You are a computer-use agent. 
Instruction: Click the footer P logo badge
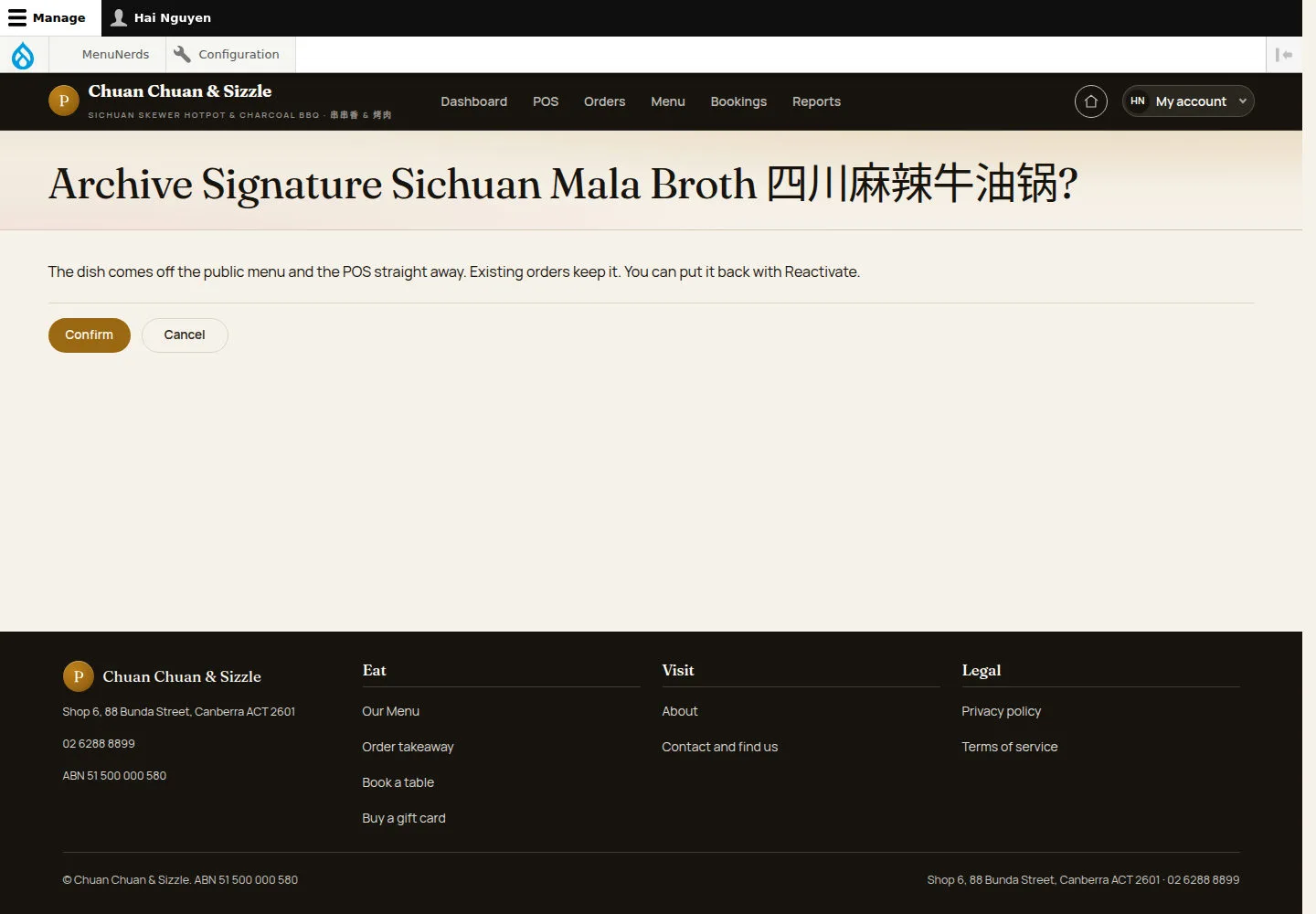79,676
